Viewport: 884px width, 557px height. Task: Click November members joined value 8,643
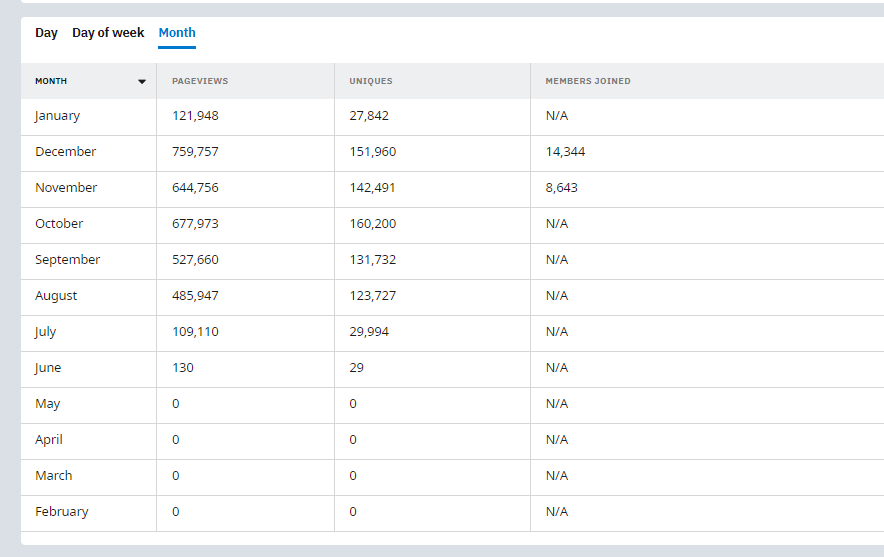point(562,188)
